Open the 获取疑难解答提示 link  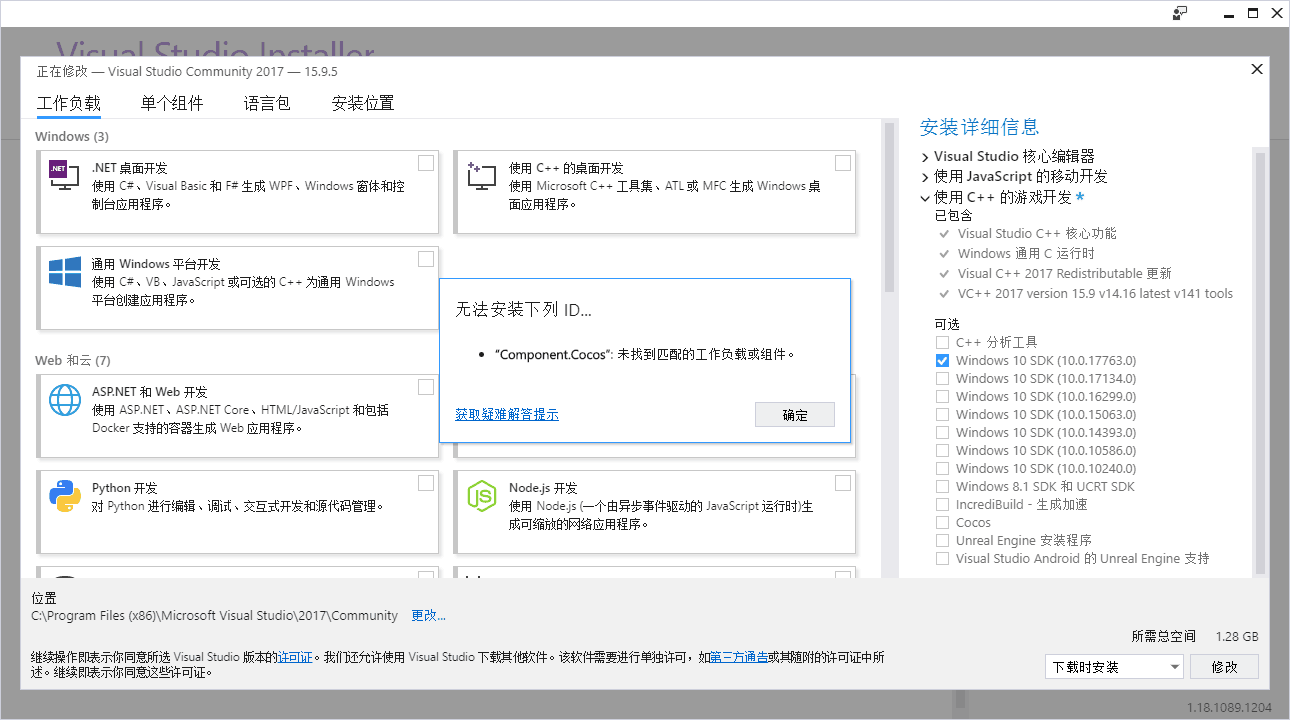[x=507, y=414]
